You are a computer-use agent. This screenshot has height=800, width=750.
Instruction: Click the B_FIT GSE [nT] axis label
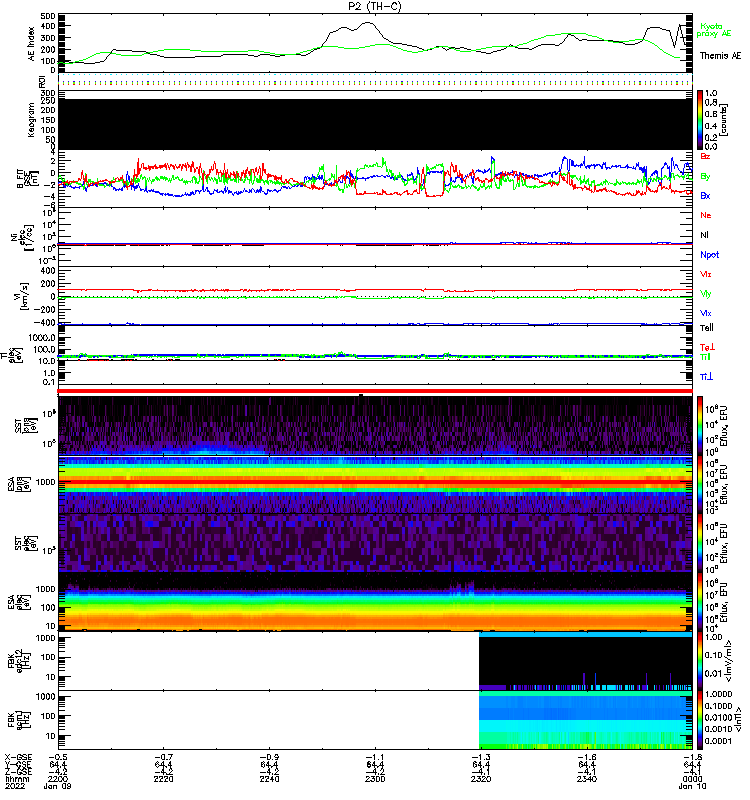pyautogui.click(x=27, y=179)
